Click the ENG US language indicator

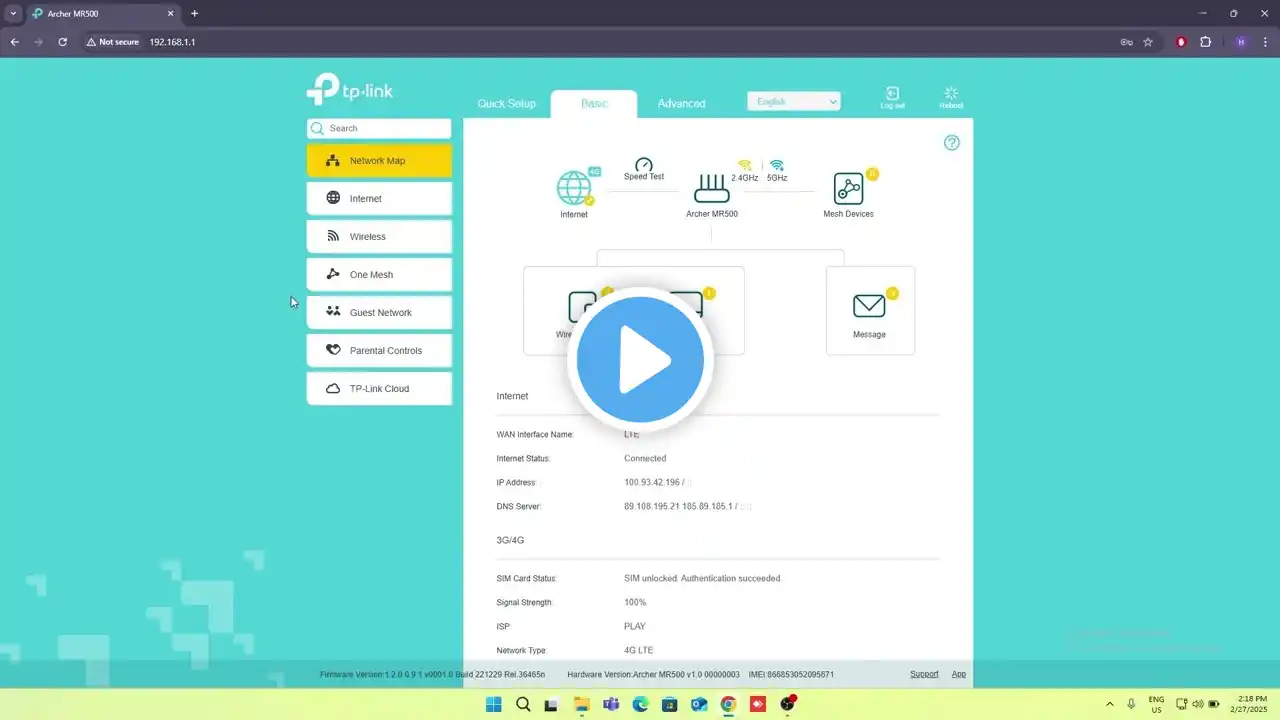[1156, 704]
